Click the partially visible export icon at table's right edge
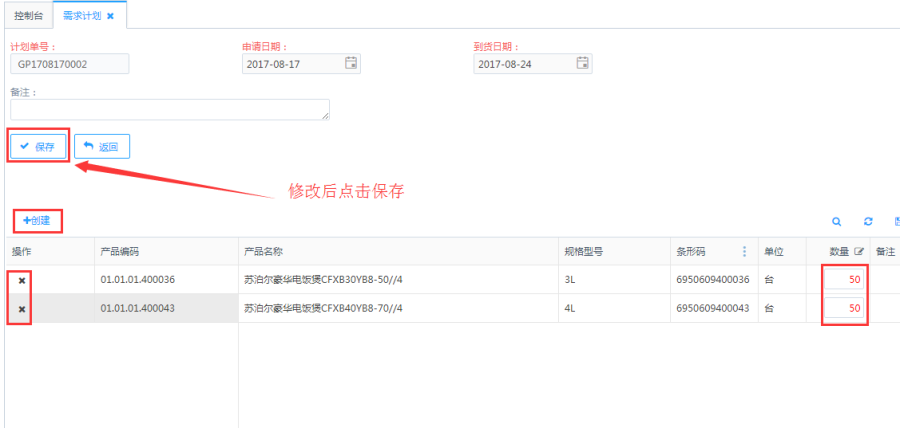 [896, 221]
